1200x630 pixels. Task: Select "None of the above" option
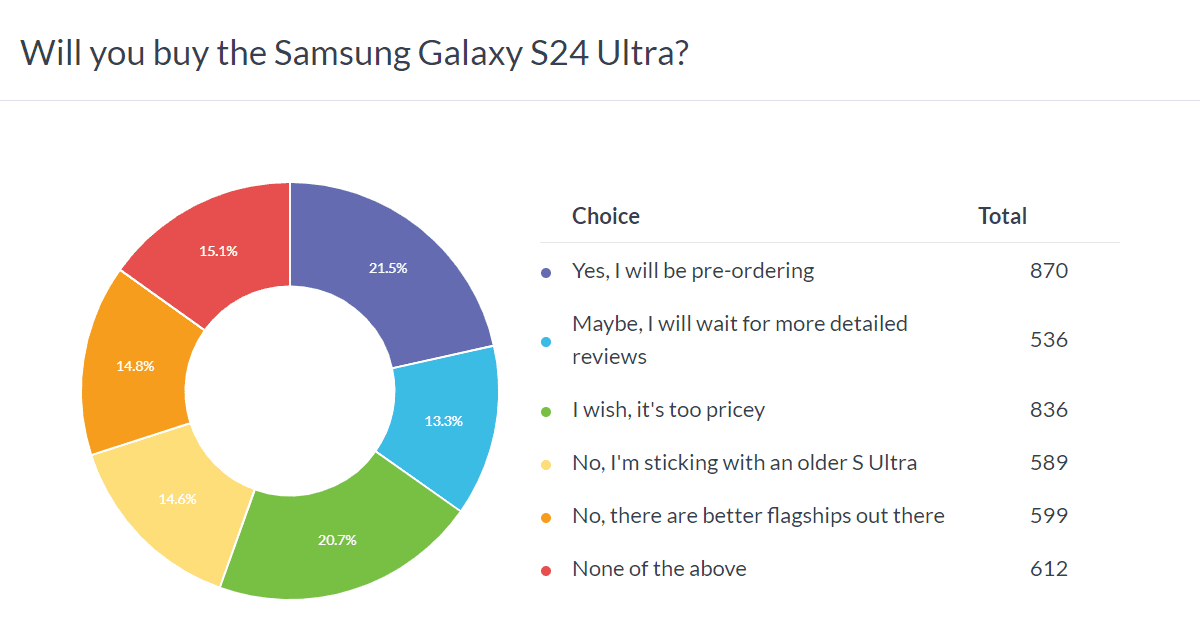[659, 569]
